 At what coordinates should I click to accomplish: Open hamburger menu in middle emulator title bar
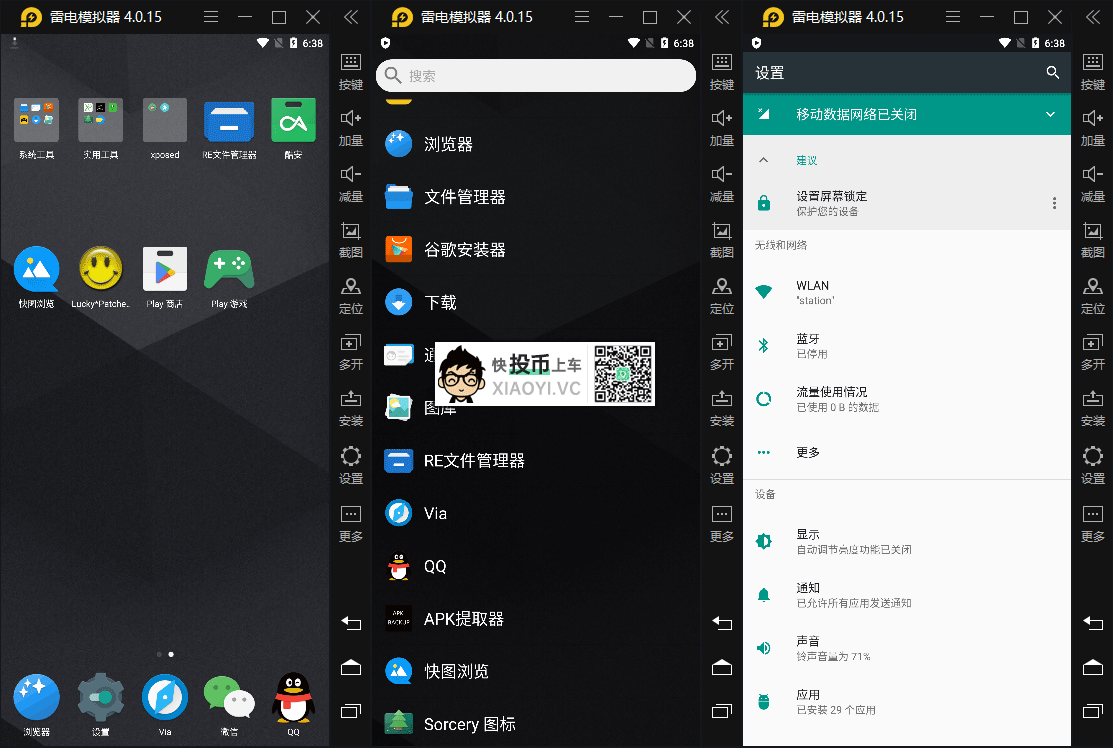point(582,16)
